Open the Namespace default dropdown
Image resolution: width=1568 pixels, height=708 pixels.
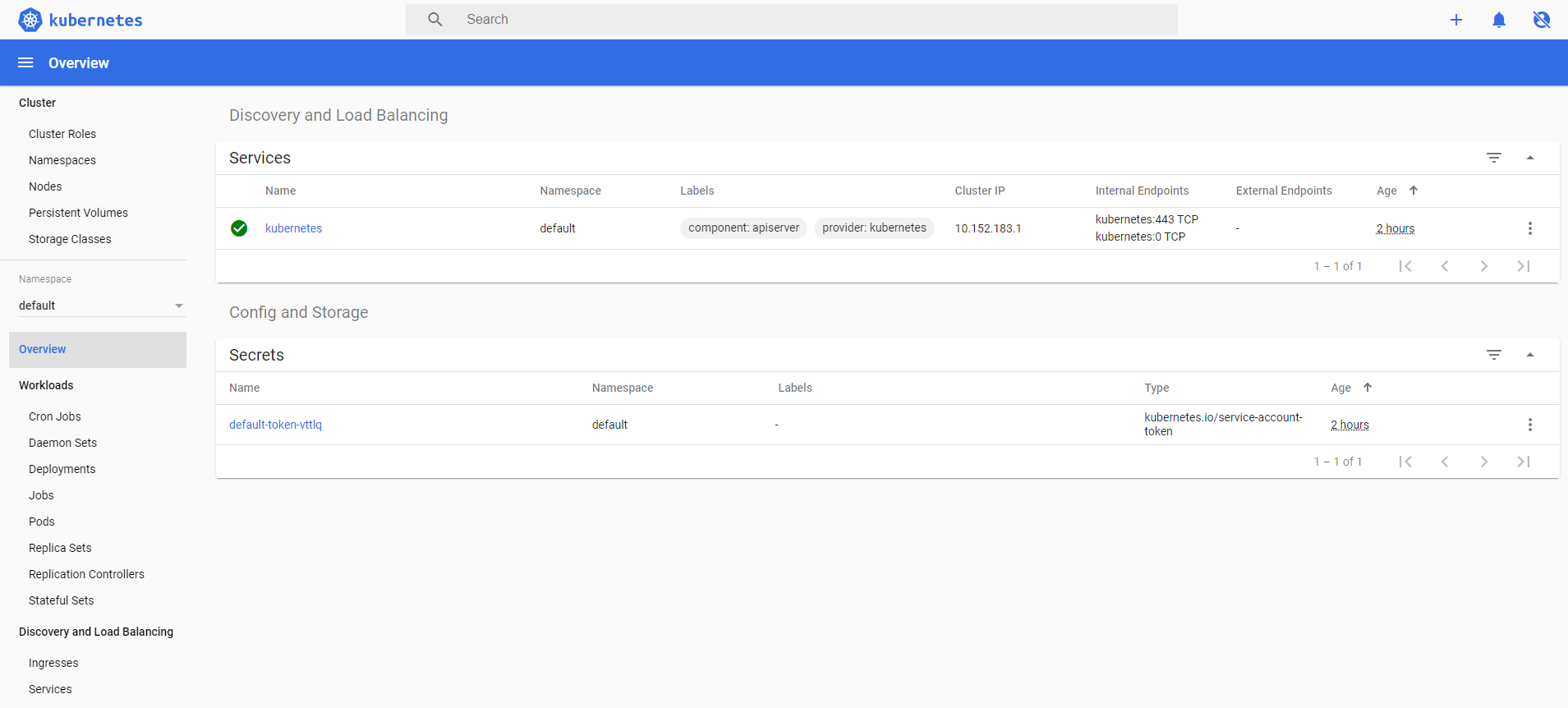point(101,306)
